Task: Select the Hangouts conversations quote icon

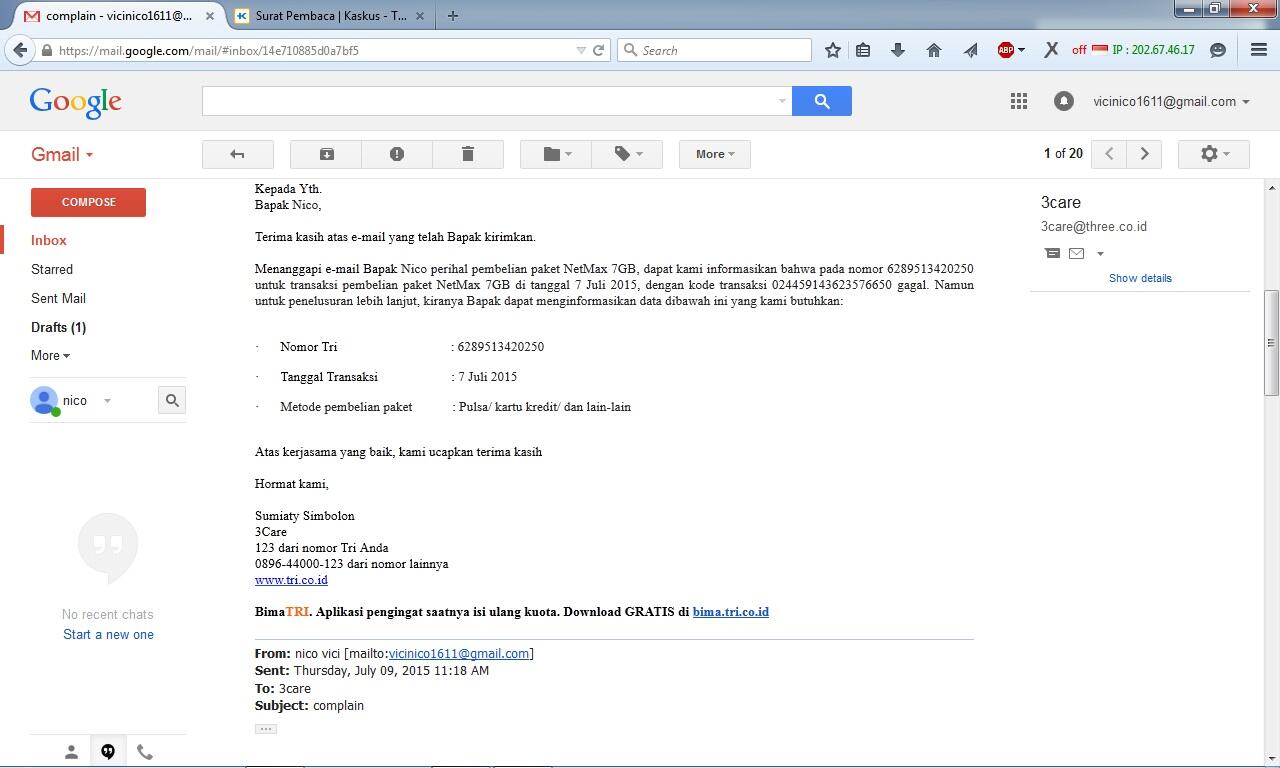Action: point(108,752)
